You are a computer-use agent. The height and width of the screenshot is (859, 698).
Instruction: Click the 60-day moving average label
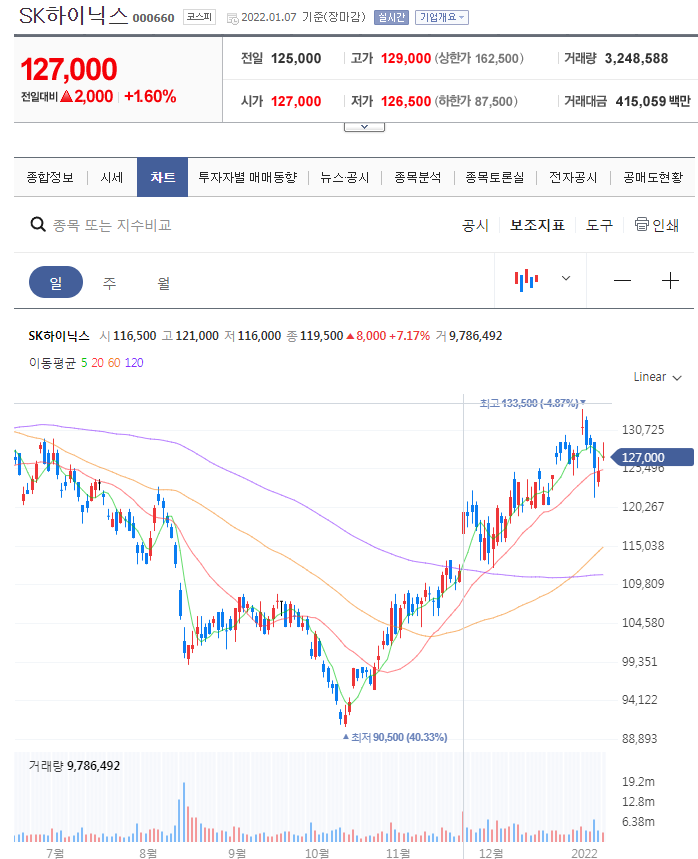pos(114,363)
